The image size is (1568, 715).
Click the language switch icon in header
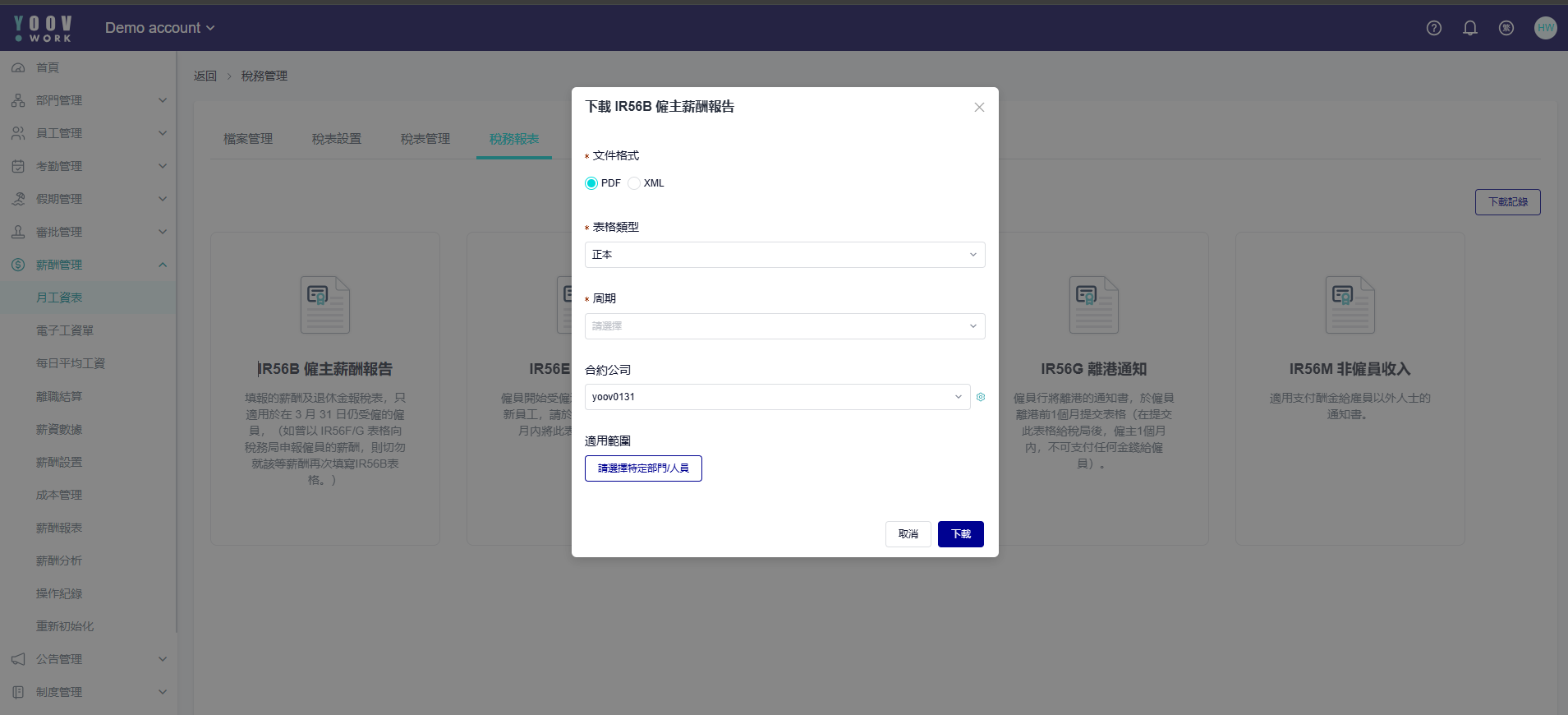click(1506, 28)
